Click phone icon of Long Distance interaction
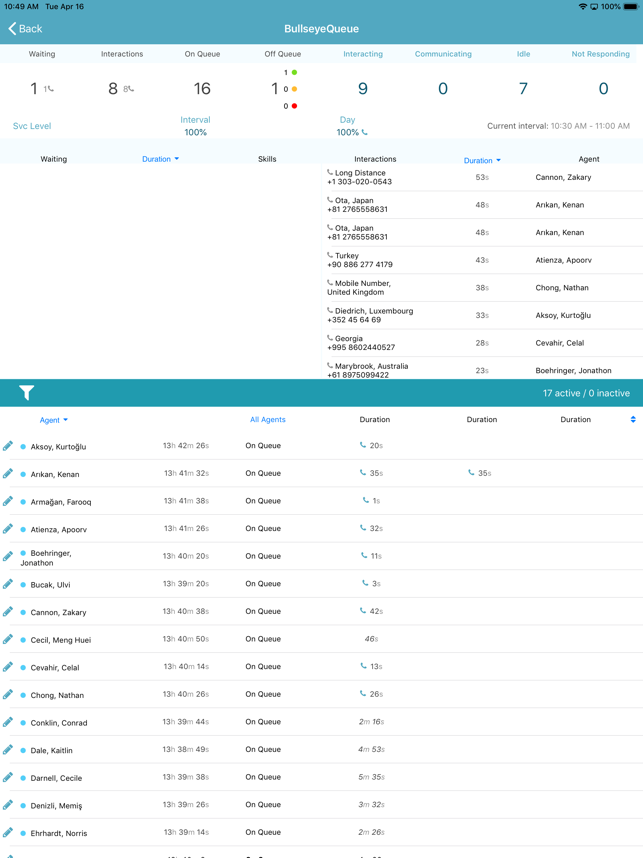 pyautogui.click(x=330, y=172)
